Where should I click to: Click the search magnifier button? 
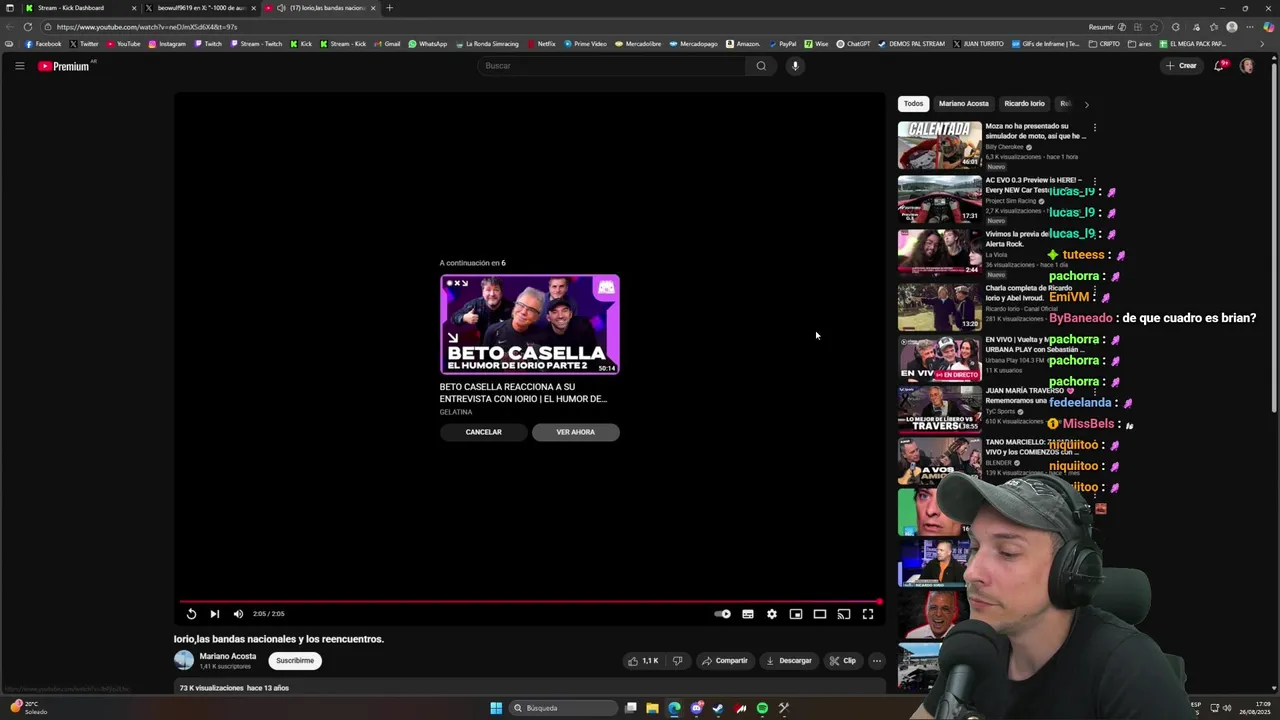(761, 66)
